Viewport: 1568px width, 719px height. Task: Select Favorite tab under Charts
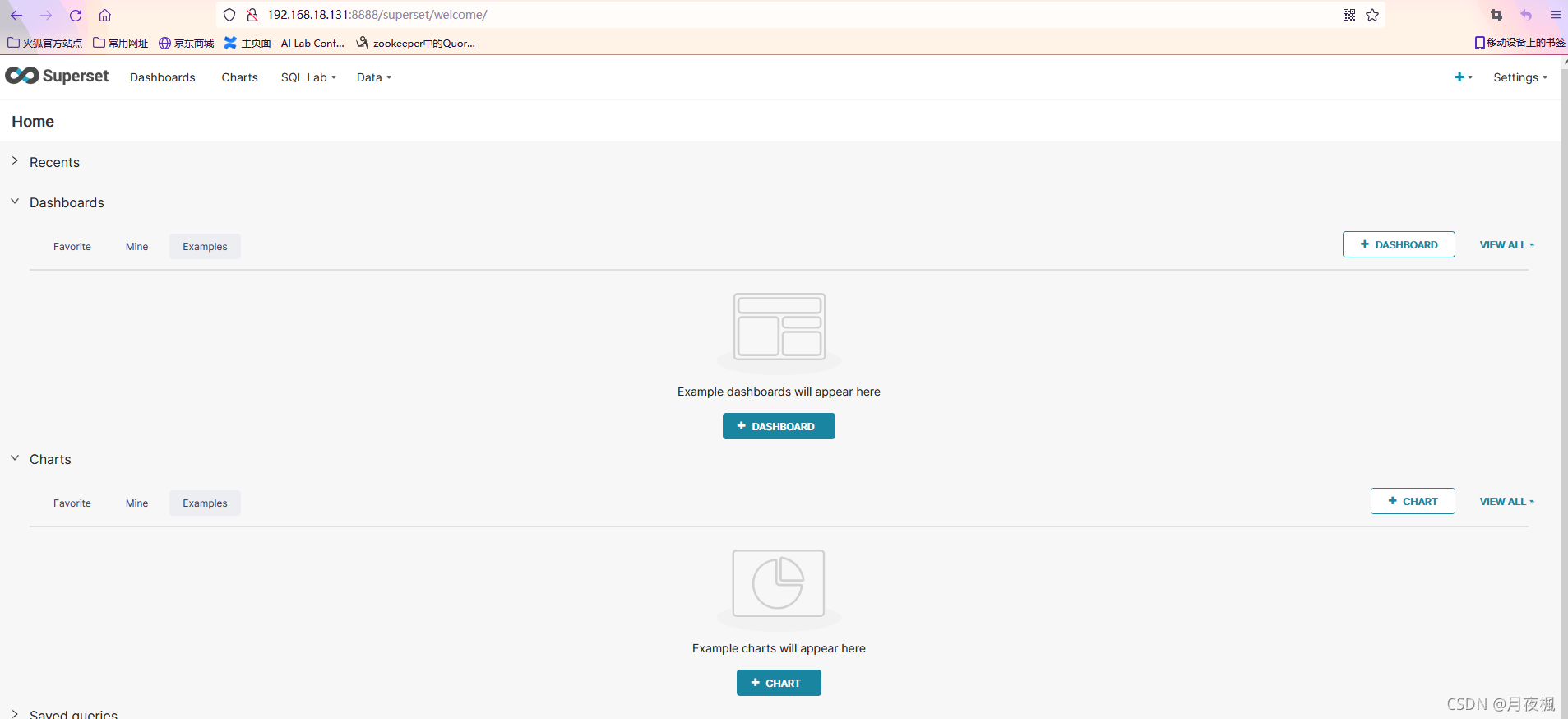point(72,503)
